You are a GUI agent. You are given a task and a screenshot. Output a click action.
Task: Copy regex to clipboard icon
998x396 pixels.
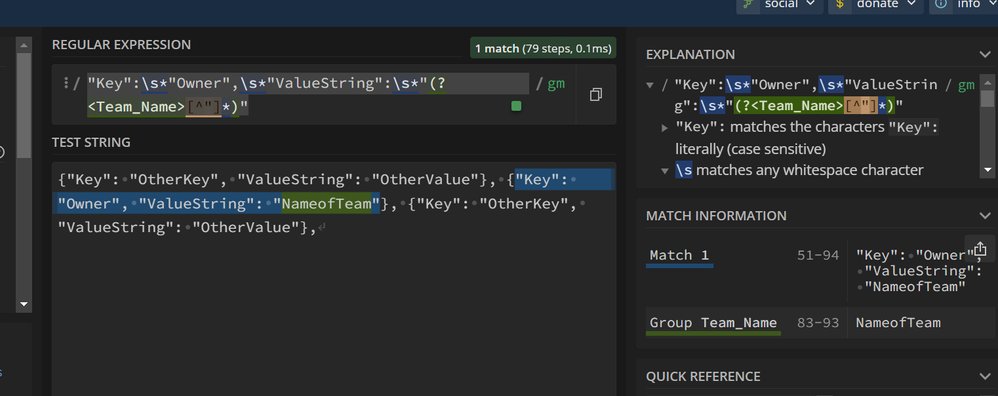(x=596, y=95)
